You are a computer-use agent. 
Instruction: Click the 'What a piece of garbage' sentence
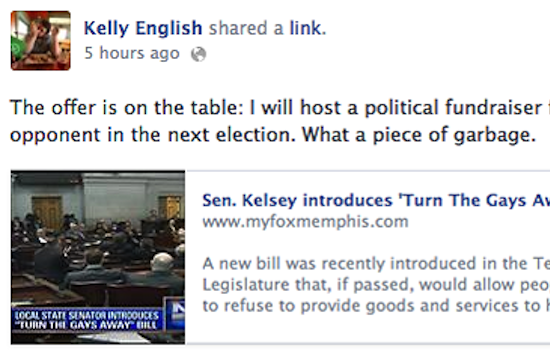click(x=419, y=135)
